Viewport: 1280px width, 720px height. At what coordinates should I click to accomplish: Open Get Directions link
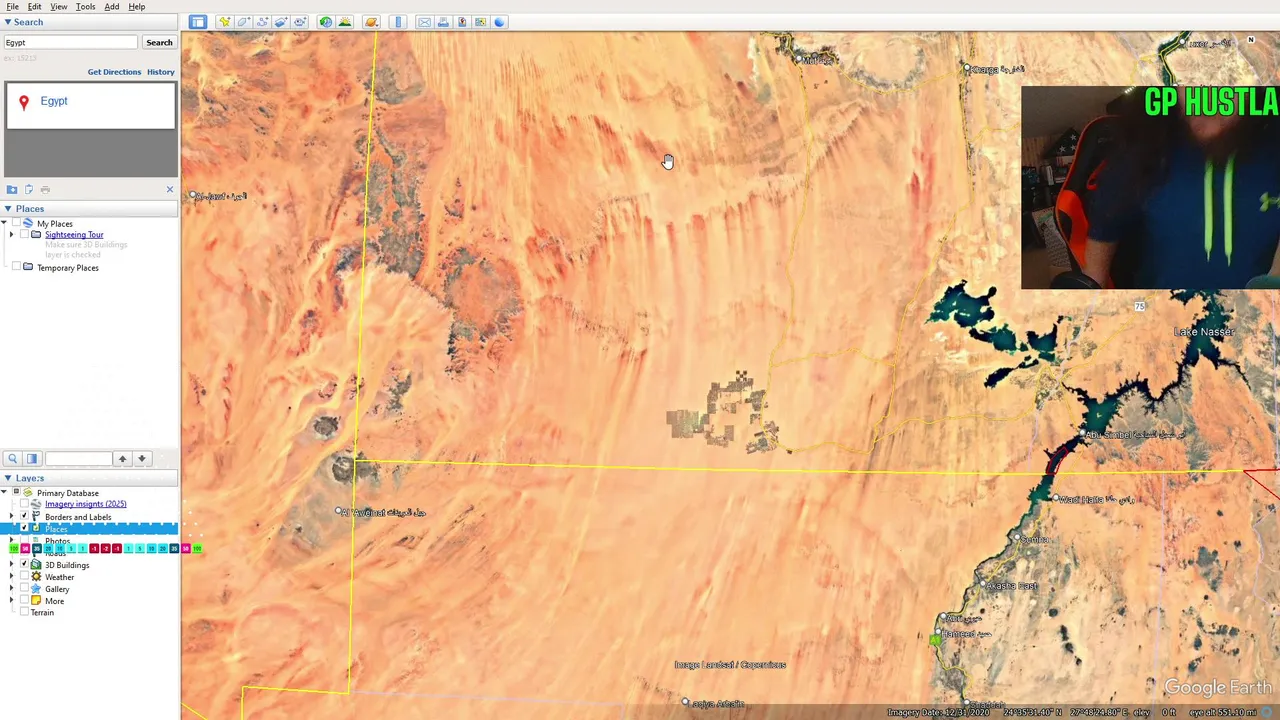(x=114, y=72)
